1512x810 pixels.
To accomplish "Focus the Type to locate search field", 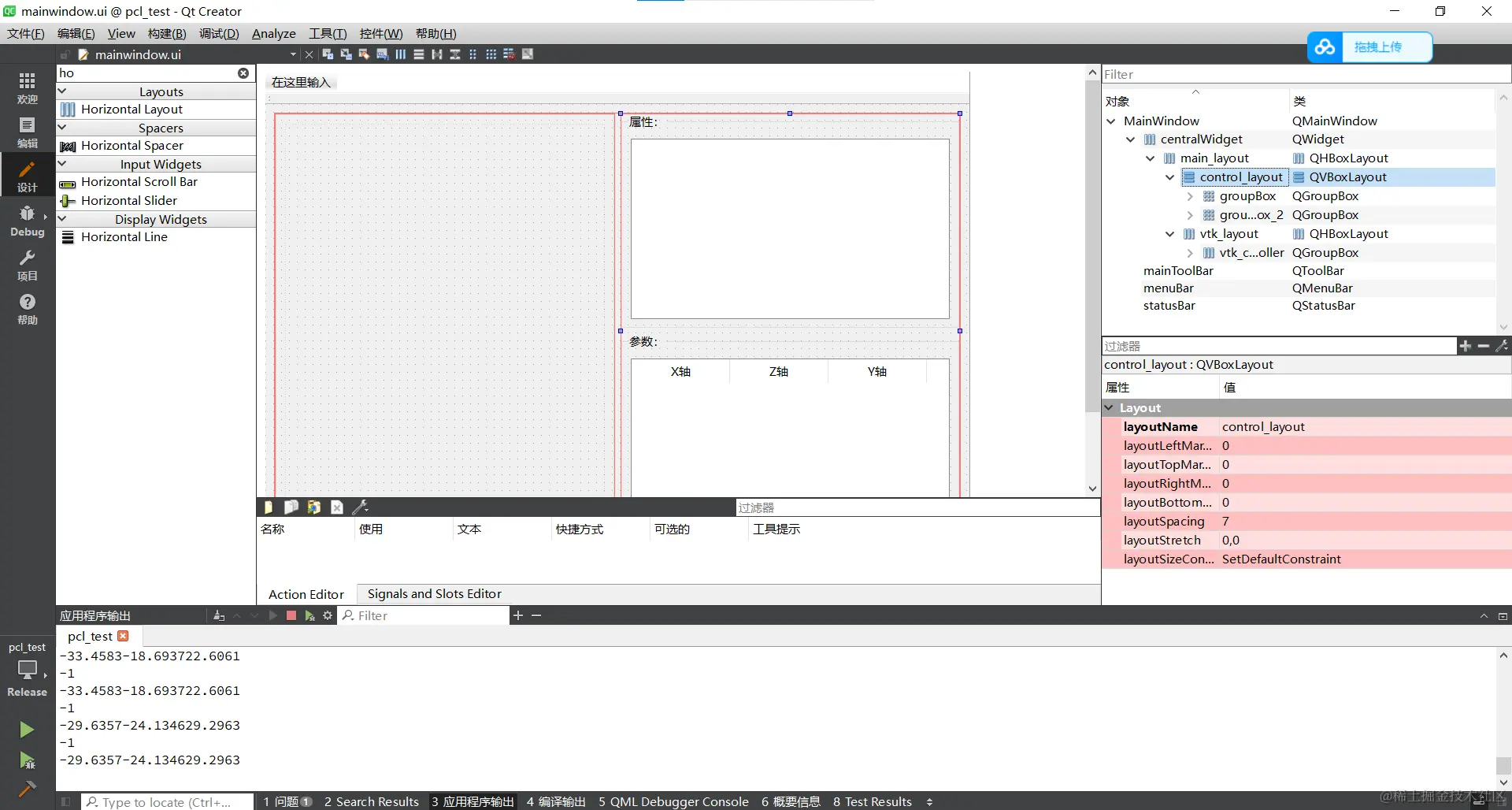I will 169,802.
